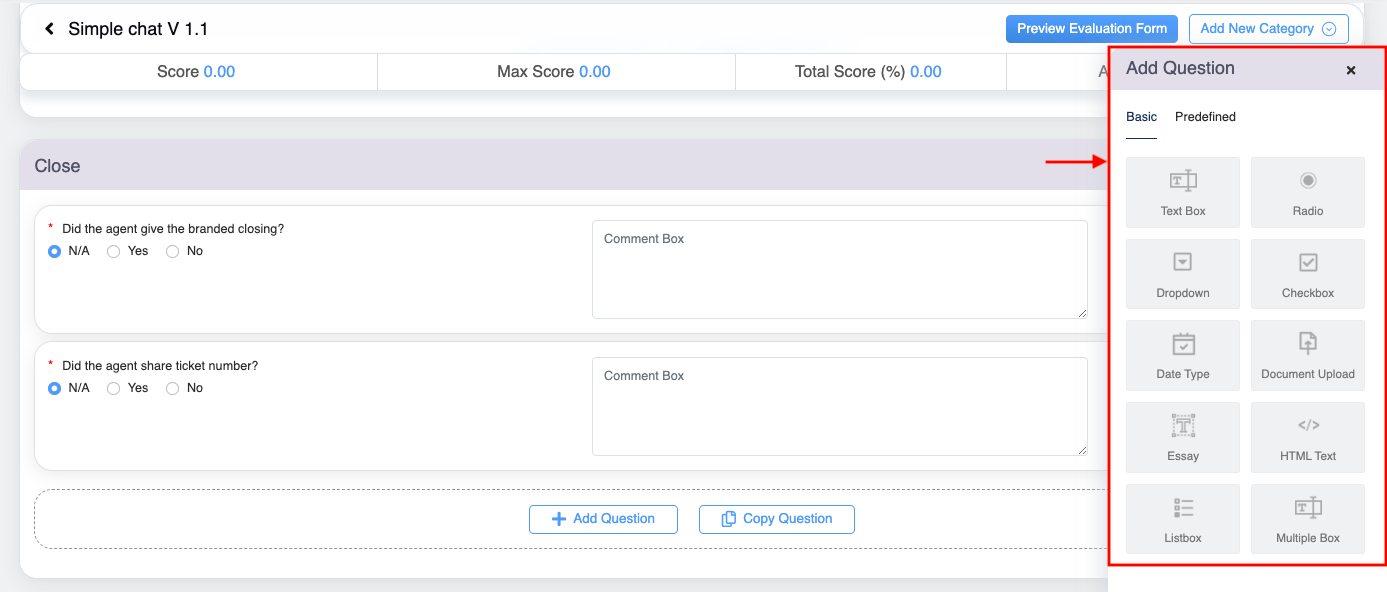Viewport: 1387px width, 592px height.
Task: Type in branded closing Comment Box
Action: pos(839,270)
